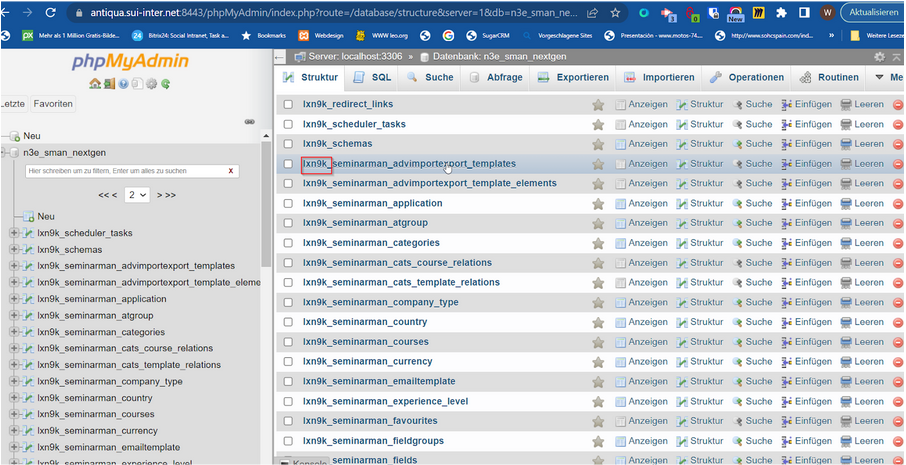Open the Favoriten button in sidebar

click(x=52, y=103)
